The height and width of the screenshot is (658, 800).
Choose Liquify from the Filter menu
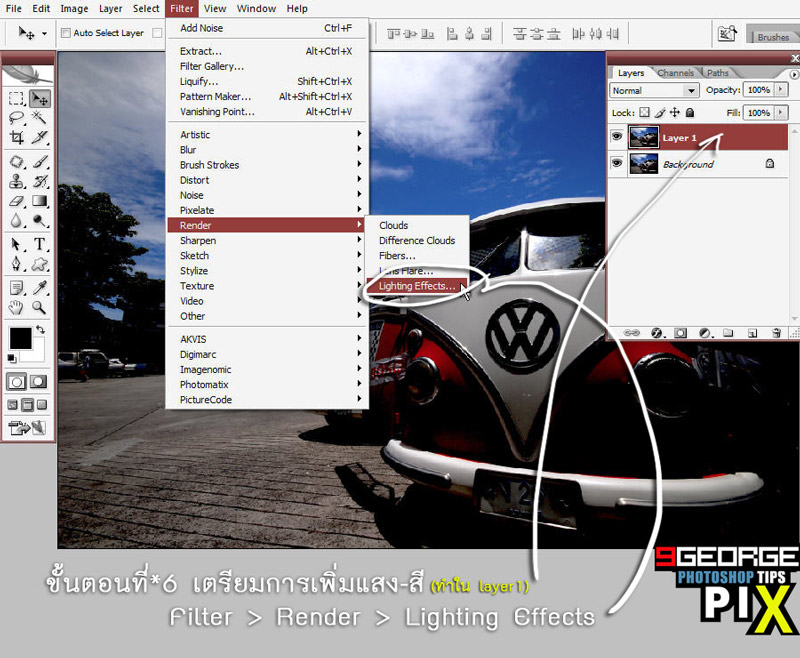[268, 82]
